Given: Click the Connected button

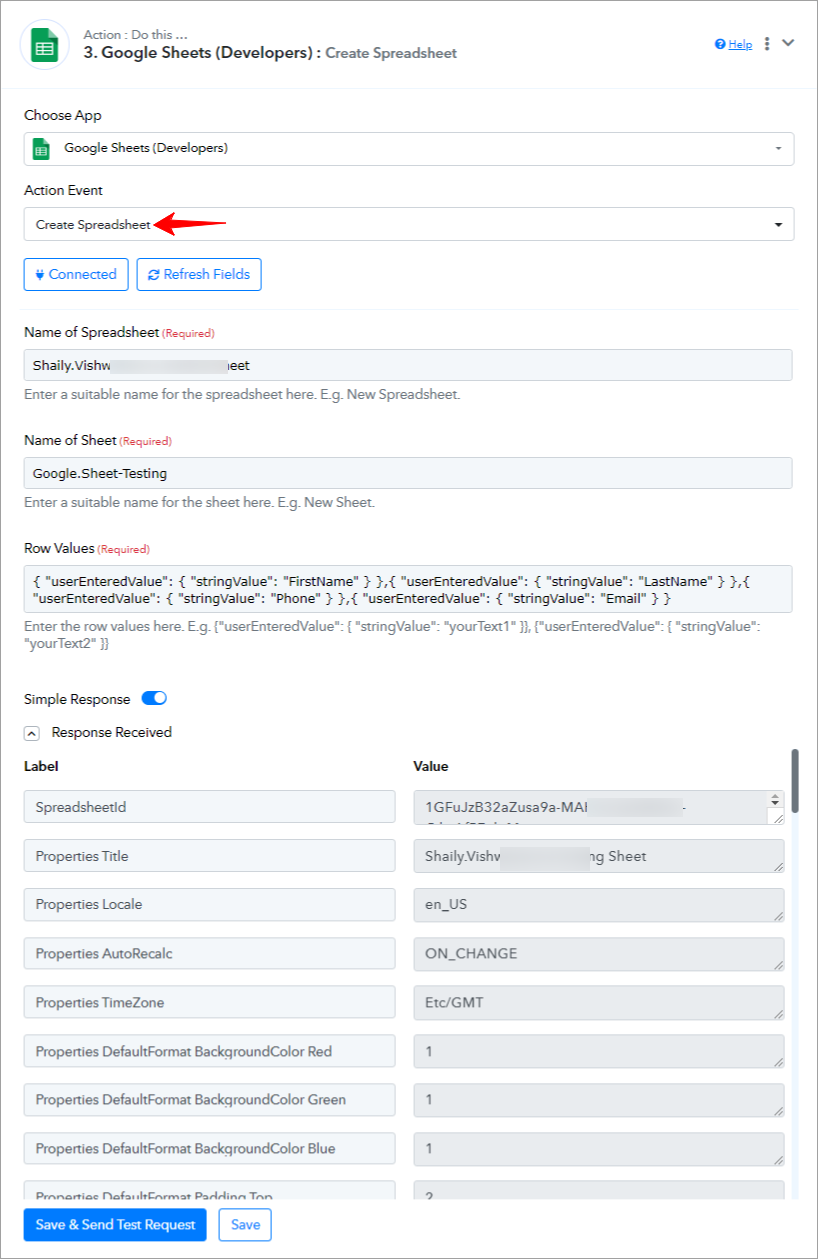Looking at the screenshot, I should [76, 274].
